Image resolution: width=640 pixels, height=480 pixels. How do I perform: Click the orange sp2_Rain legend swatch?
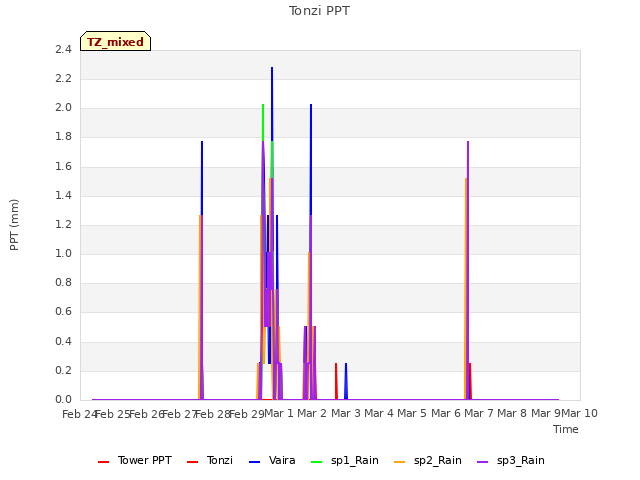400,462
